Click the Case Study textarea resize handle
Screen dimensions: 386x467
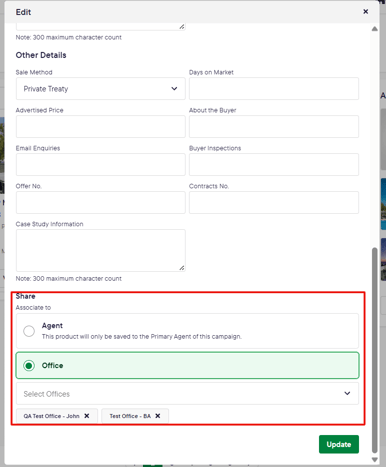(x=182, y=268)
